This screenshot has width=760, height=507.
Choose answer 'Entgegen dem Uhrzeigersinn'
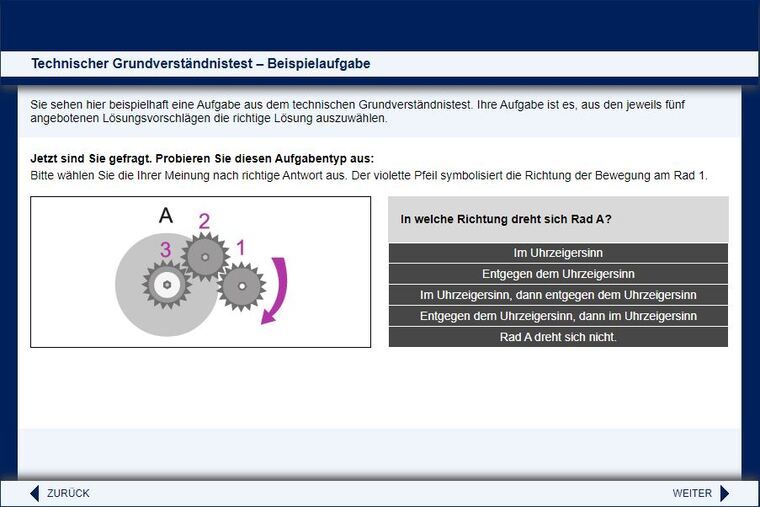click(558, 274)
